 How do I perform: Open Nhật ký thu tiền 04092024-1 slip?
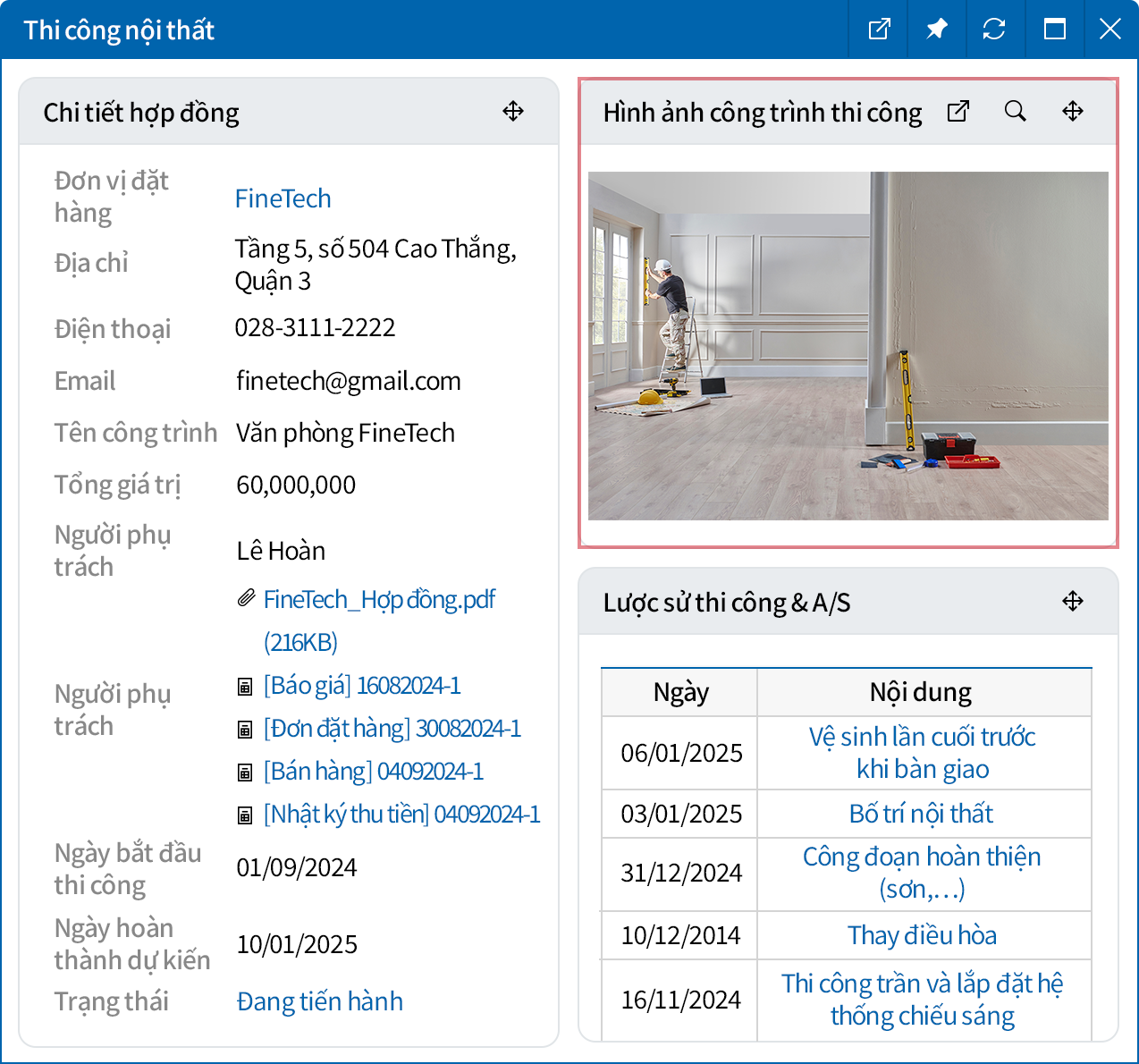tap(401, 815)
